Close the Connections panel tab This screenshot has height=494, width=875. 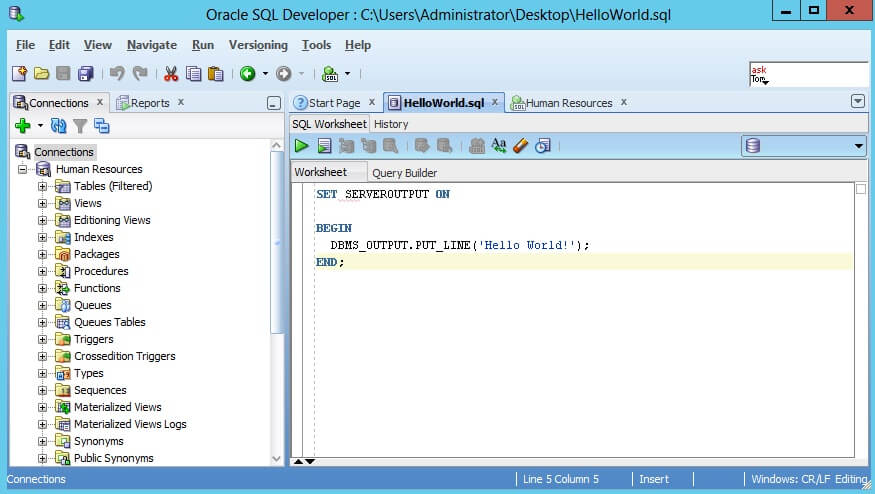pyautogui.click(x=100, y=102)
